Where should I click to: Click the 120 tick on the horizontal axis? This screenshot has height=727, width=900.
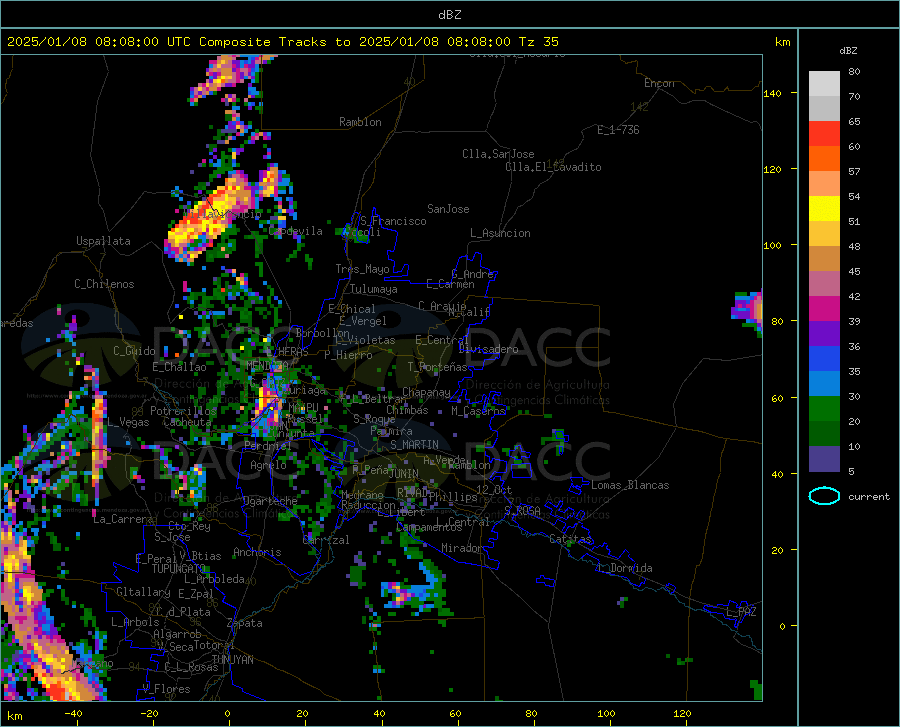coord(682,714)
